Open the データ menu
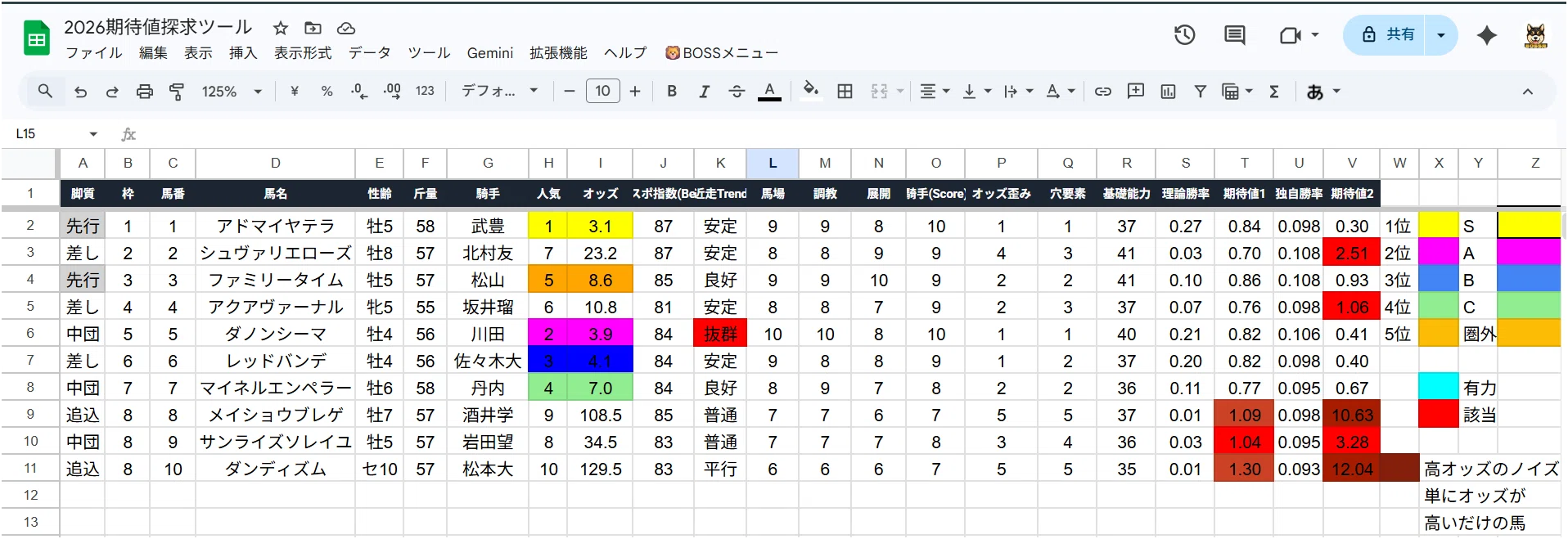 [x=370, y=53]
